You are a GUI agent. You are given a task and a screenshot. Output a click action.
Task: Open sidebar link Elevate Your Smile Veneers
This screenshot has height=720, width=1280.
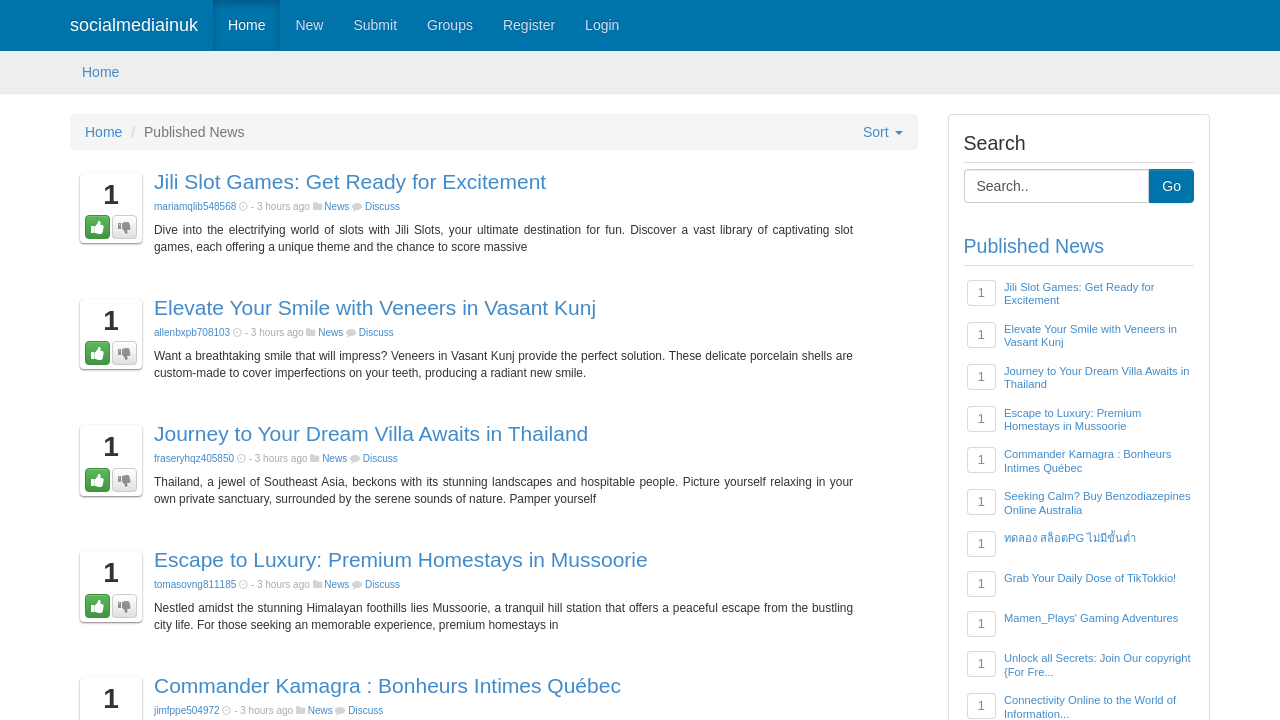coord(1090,335)
